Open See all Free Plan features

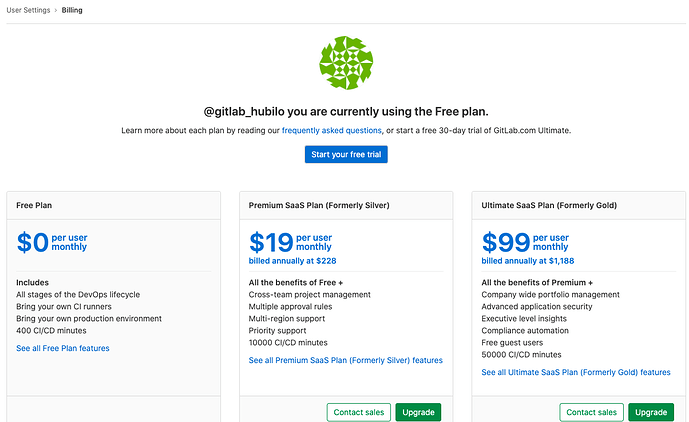click(x=63, y=348)
